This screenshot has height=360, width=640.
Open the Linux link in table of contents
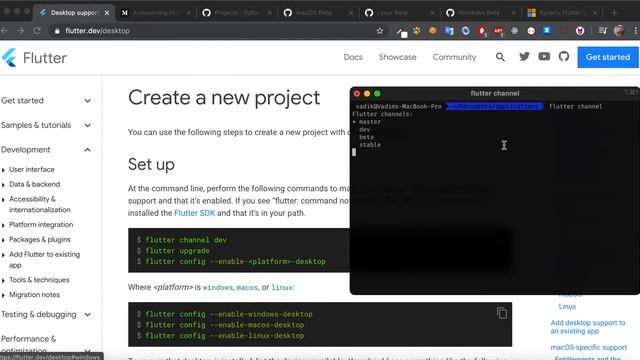[567, 306]
